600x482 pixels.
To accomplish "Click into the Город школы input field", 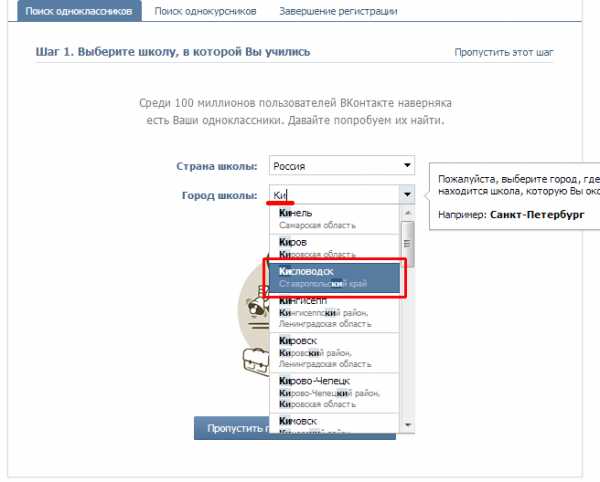I will (x=334, y=195).
